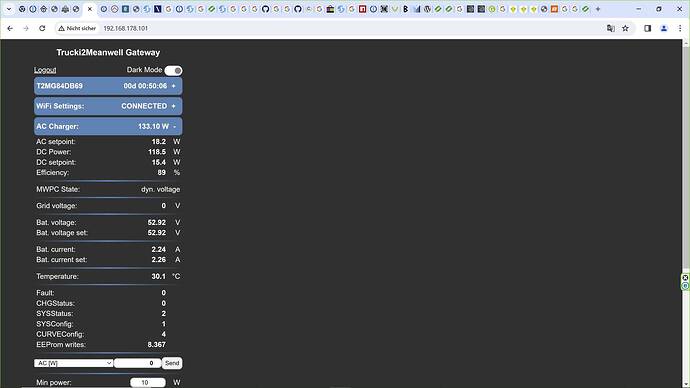Viewport: 690px width, 388px height.
Task: Click the lower extension icon at right edge
Action: click(685, 286)
